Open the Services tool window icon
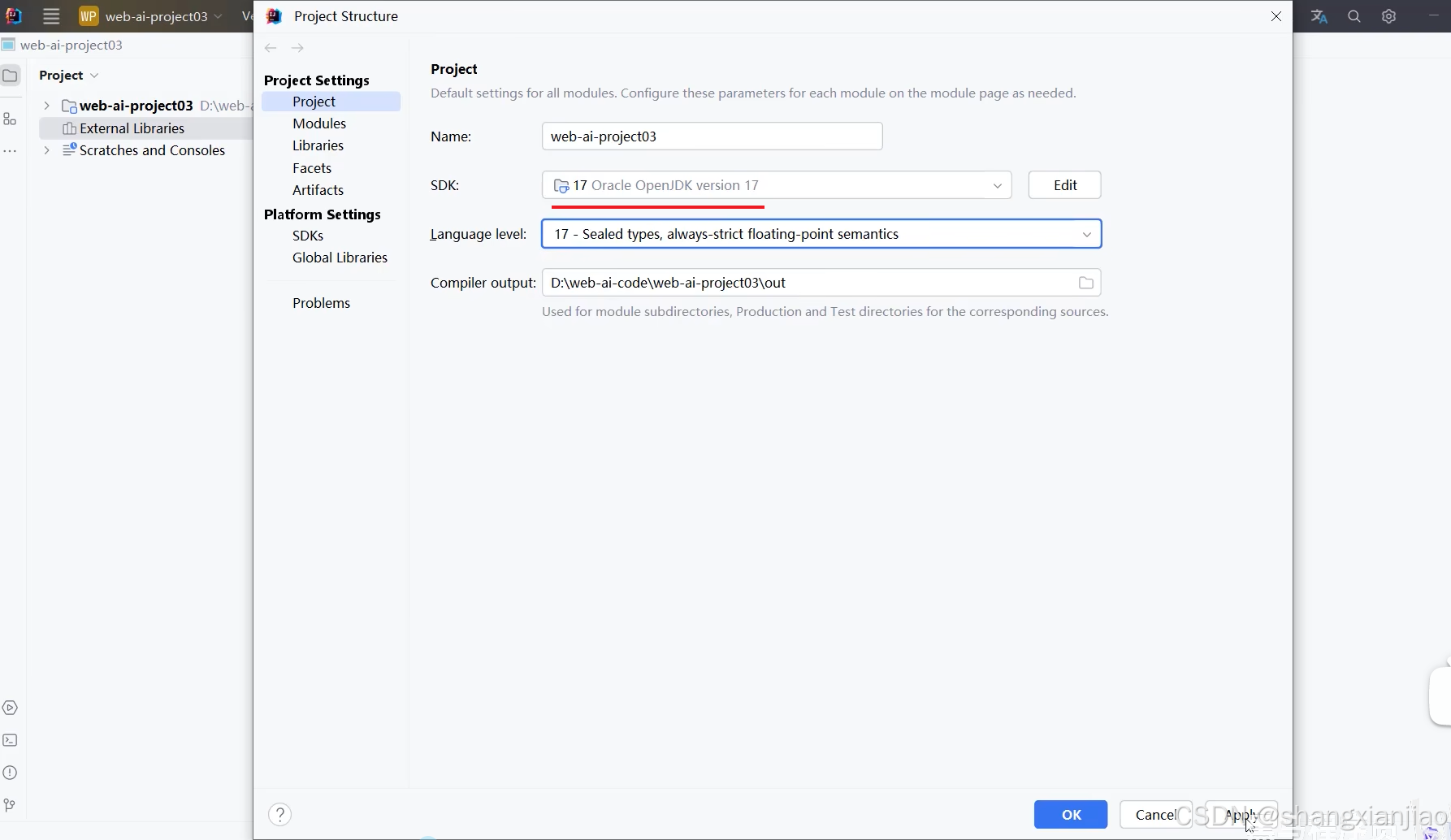 coord(10,708)
